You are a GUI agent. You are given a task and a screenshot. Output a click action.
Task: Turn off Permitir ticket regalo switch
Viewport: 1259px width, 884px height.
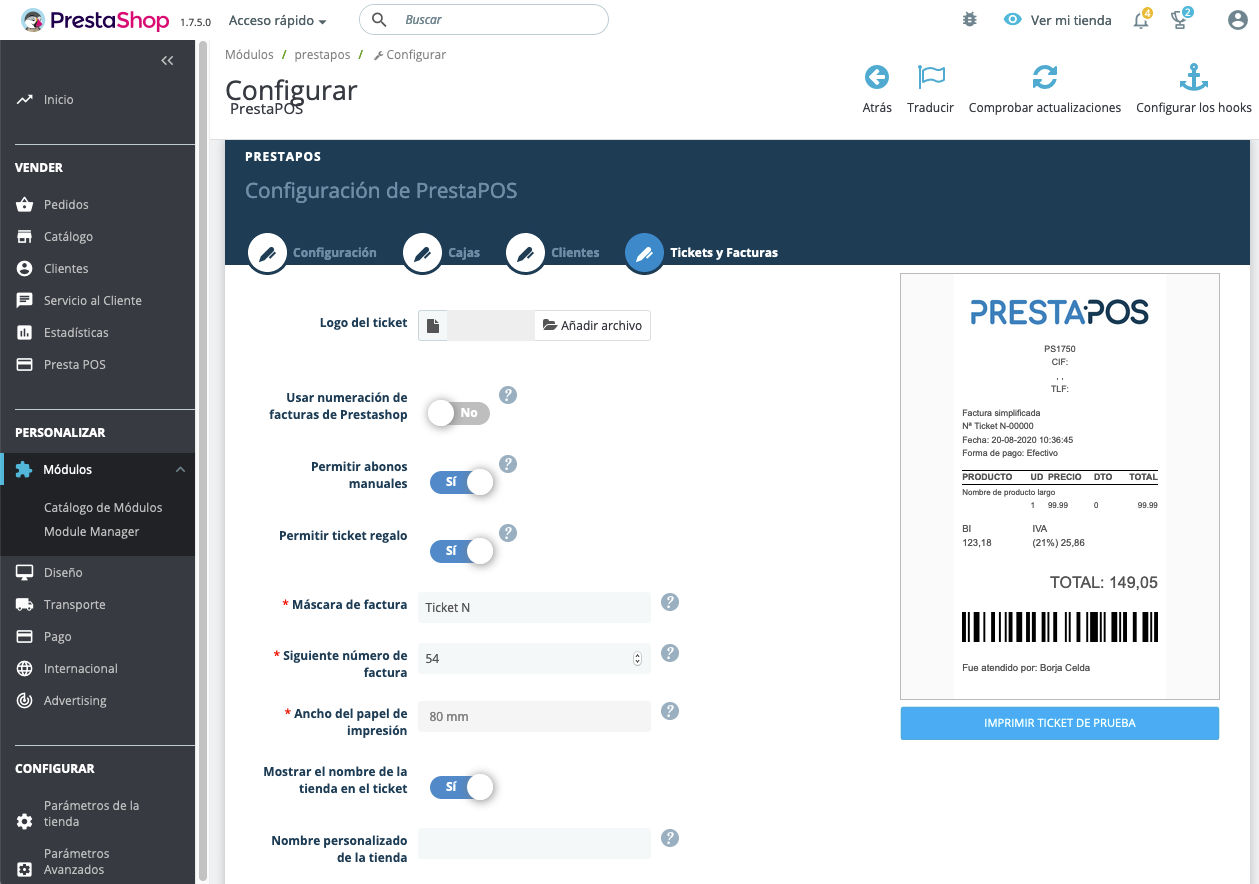pyautogui.click(x=462, y=551)
